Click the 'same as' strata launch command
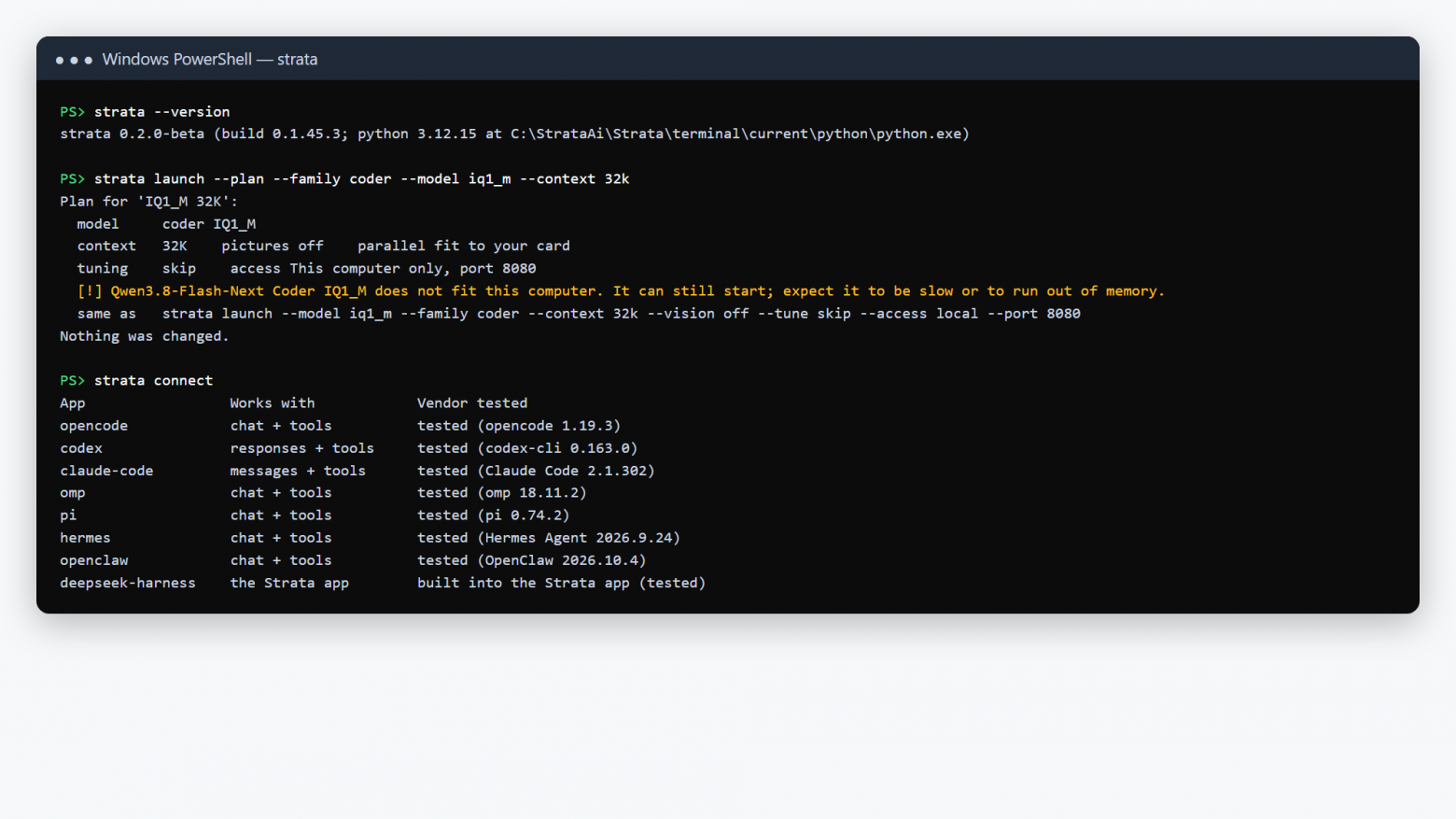1456x819 pixels. pos(622,313)
